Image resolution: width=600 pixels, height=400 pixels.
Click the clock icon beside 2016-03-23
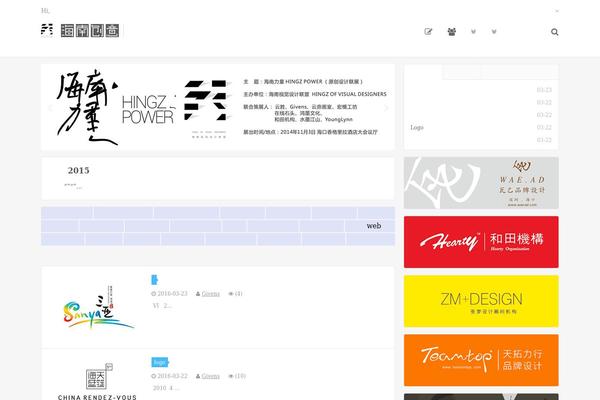[x=153, y=294]
